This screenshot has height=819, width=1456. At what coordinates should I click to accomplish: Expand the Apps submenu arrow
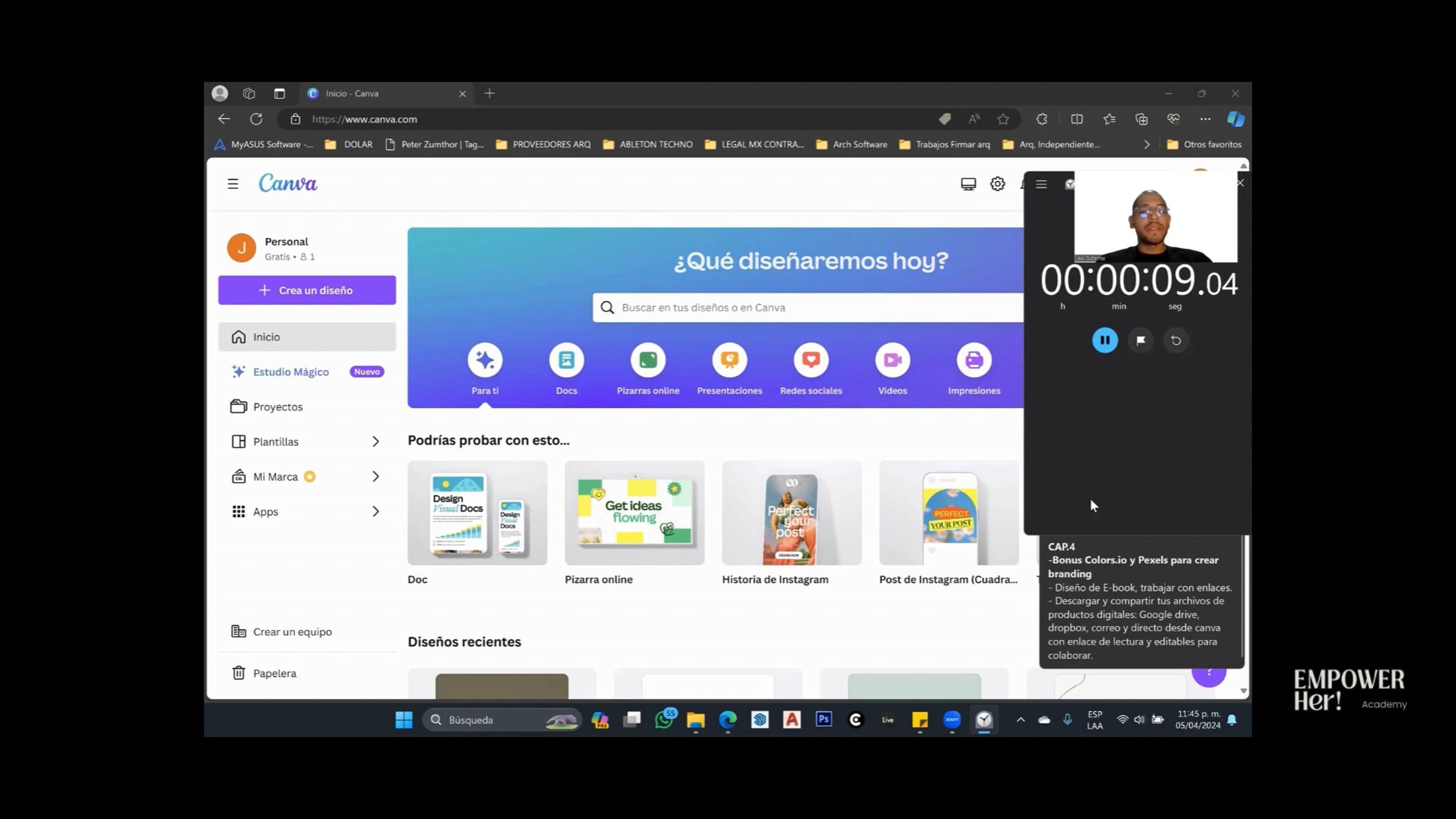376,511
